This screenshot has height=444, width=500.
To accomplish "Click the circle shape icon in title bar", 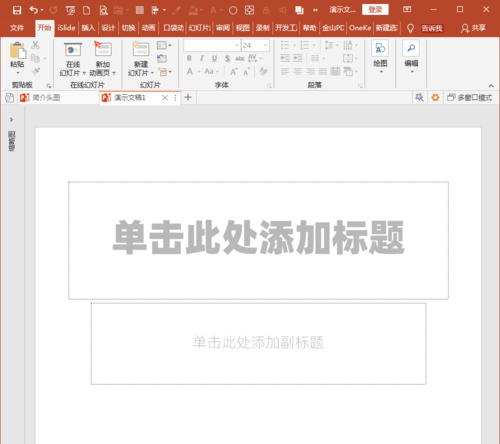I will click(233, 10).
